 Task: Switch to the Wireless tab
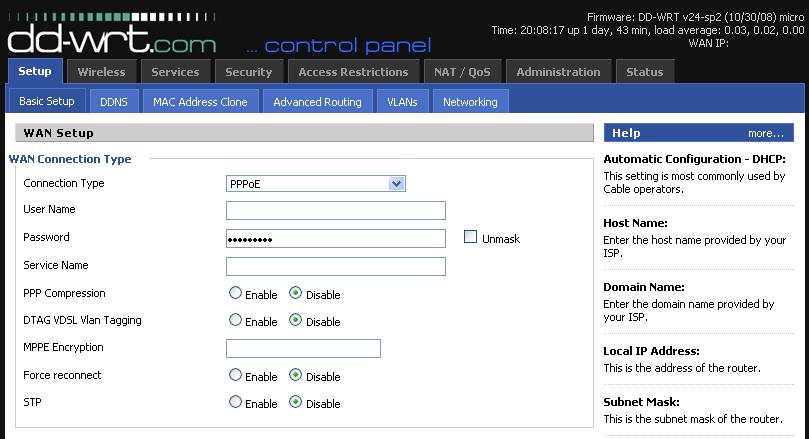tap(102, 72)
